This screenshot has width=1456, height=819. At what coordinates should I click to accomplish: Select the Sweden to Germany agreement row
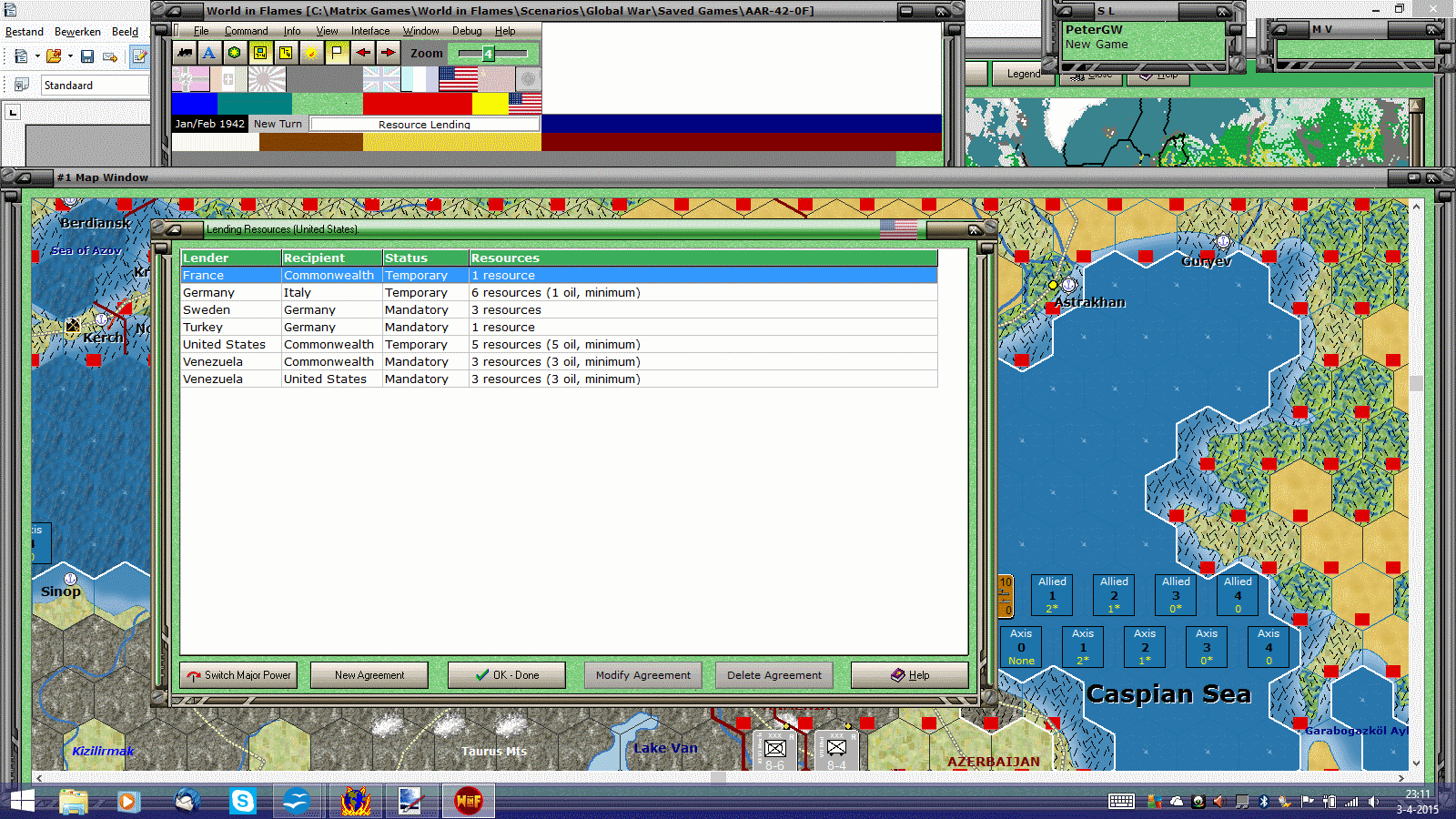click(x=559, y=309)
